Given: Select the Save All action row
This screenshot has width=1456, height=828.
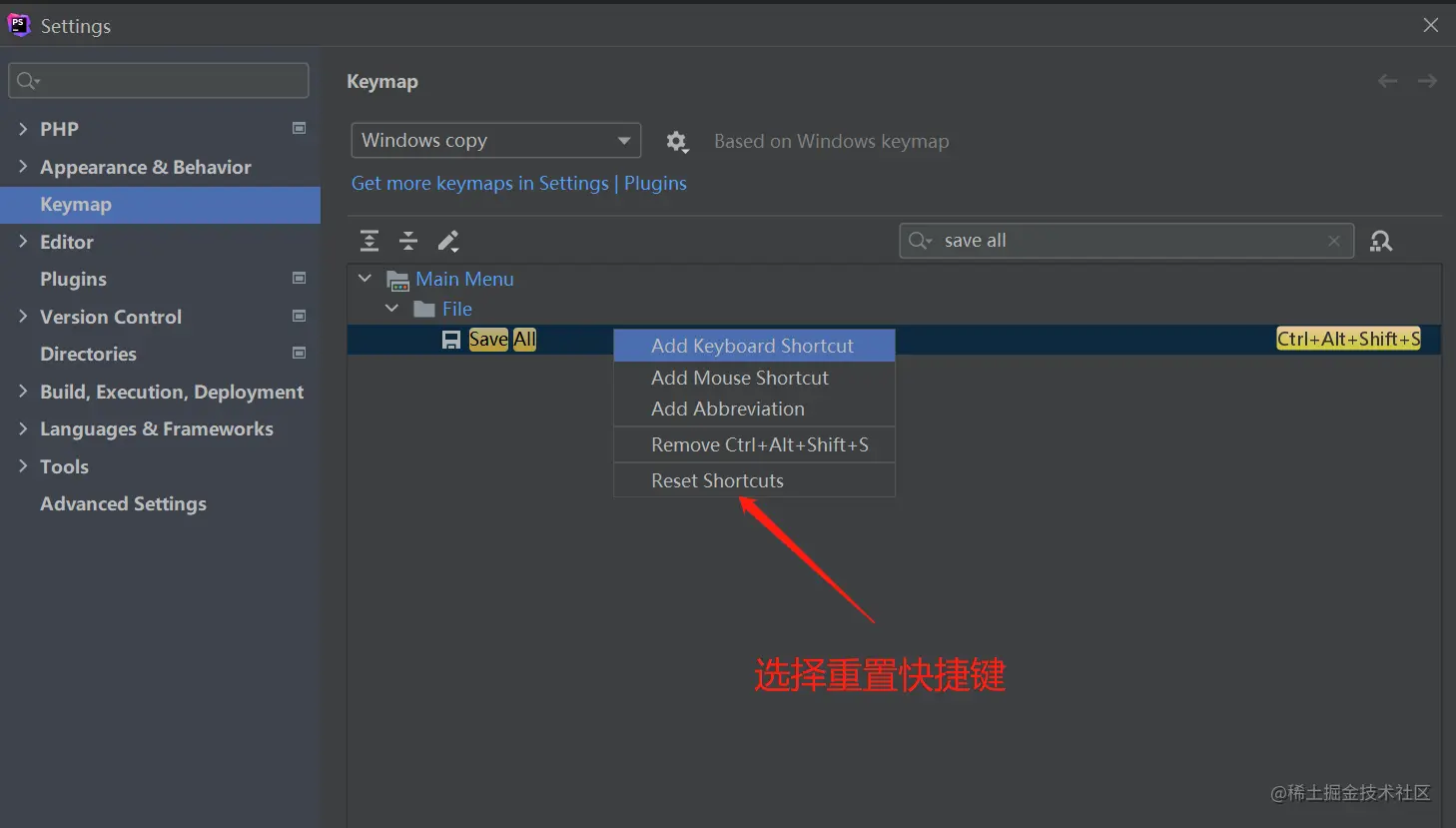Looking at the screenshot, I should point(894,340).
